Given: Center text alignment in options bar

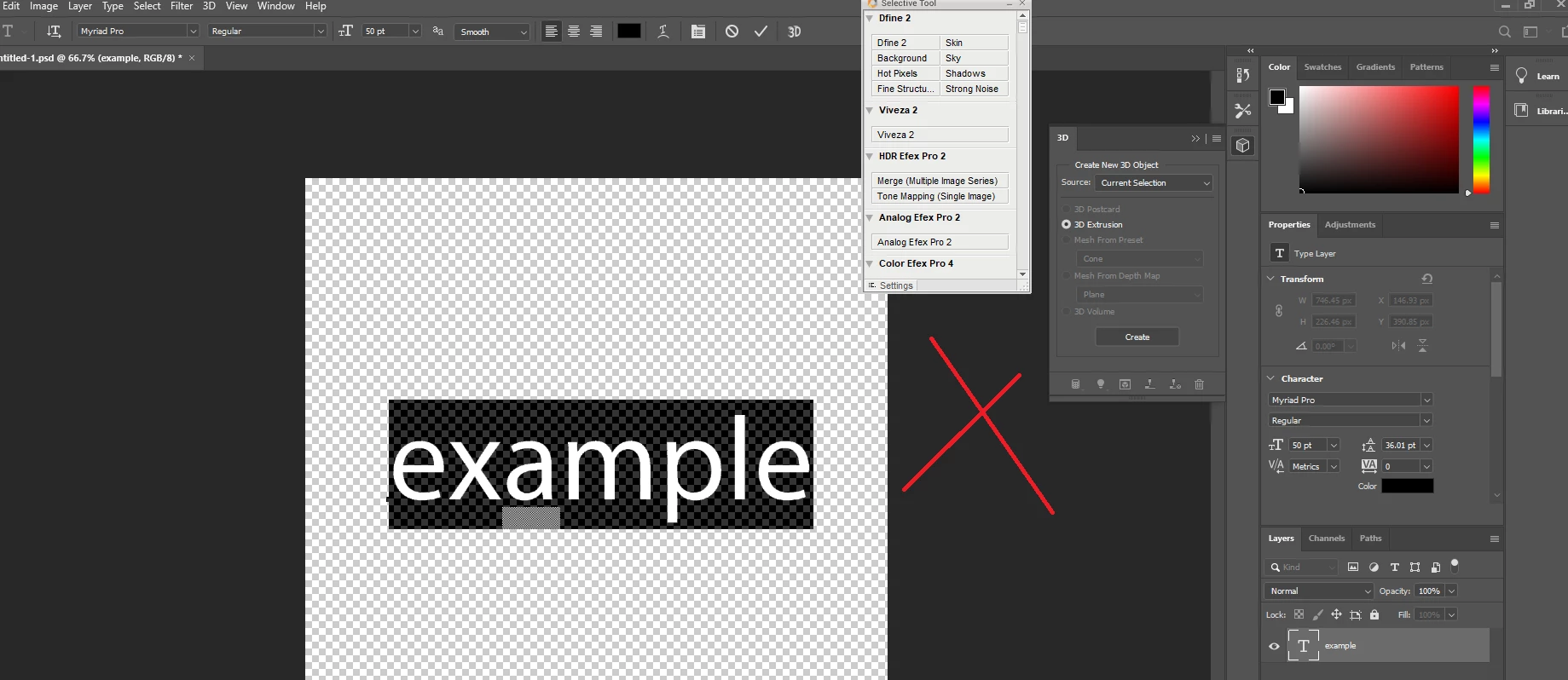Looking at the screenshot, I should coord(574,32).
